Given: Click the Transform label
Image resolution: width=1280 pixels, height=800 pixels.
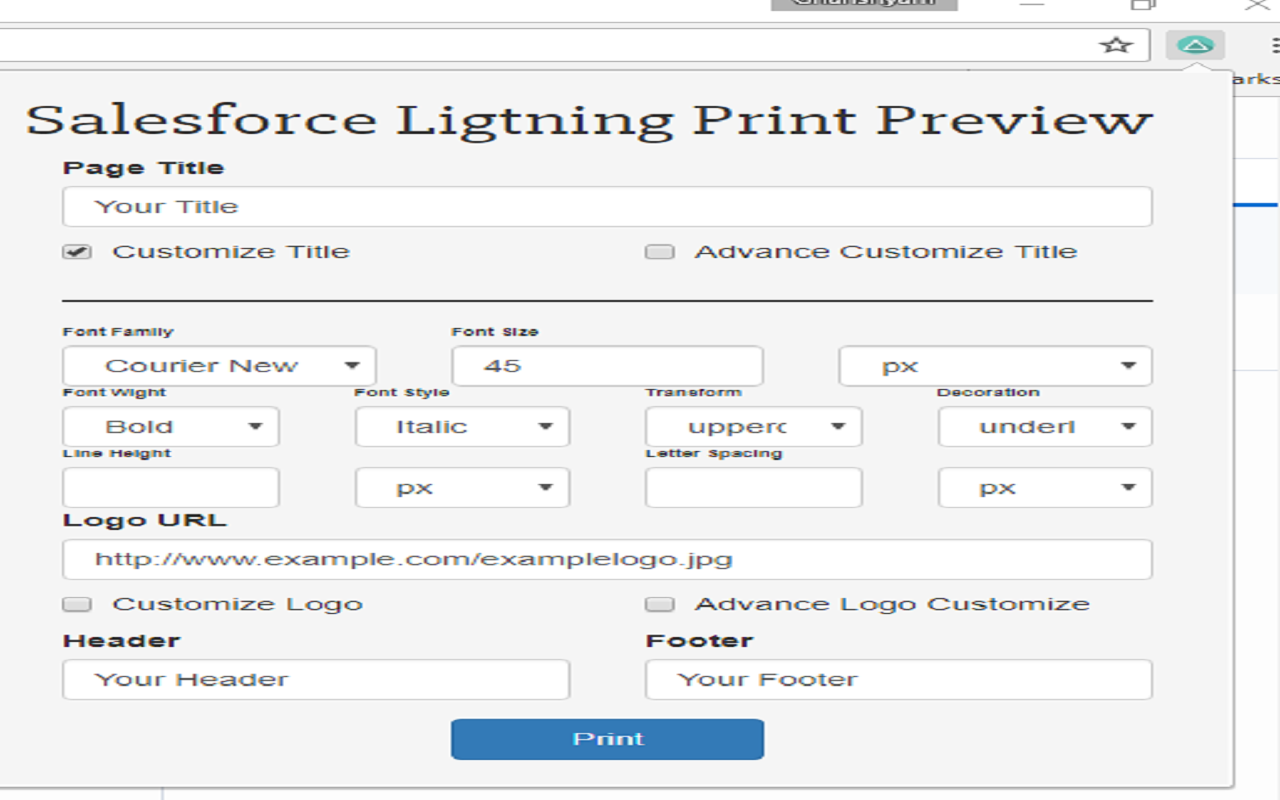Looking at the screenshot, I should tap(694, 392).
